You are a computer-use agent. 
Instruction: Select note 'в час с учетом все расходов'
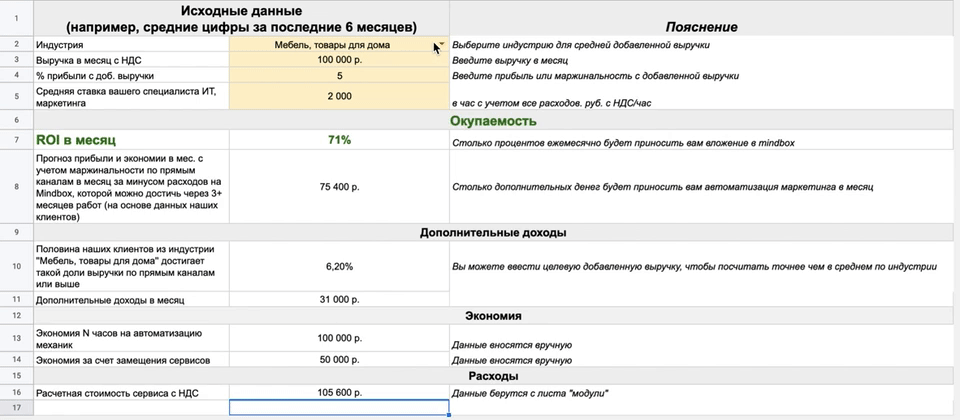(552, 103)
